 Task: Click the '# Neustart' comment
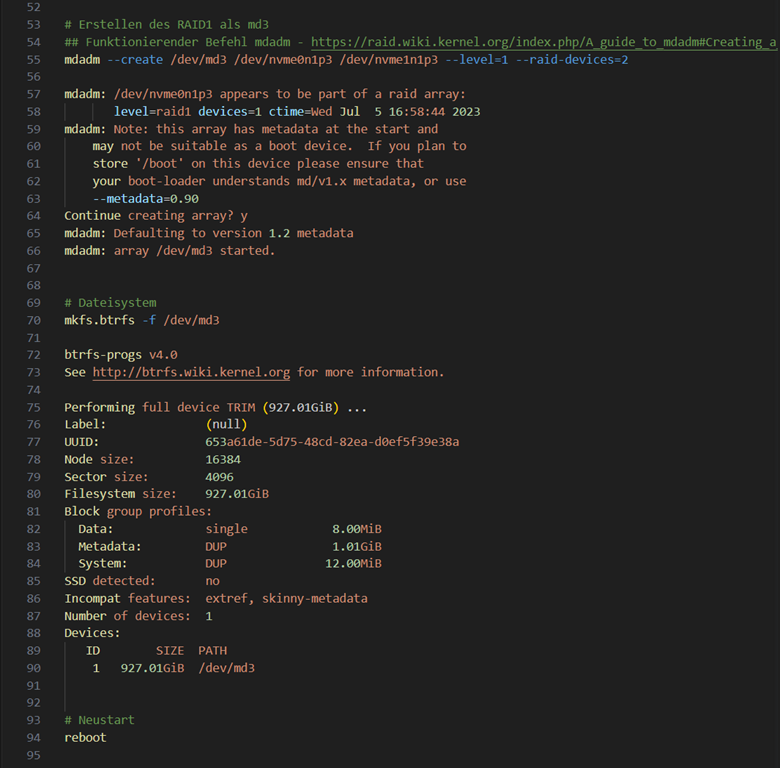coord(99,720)
